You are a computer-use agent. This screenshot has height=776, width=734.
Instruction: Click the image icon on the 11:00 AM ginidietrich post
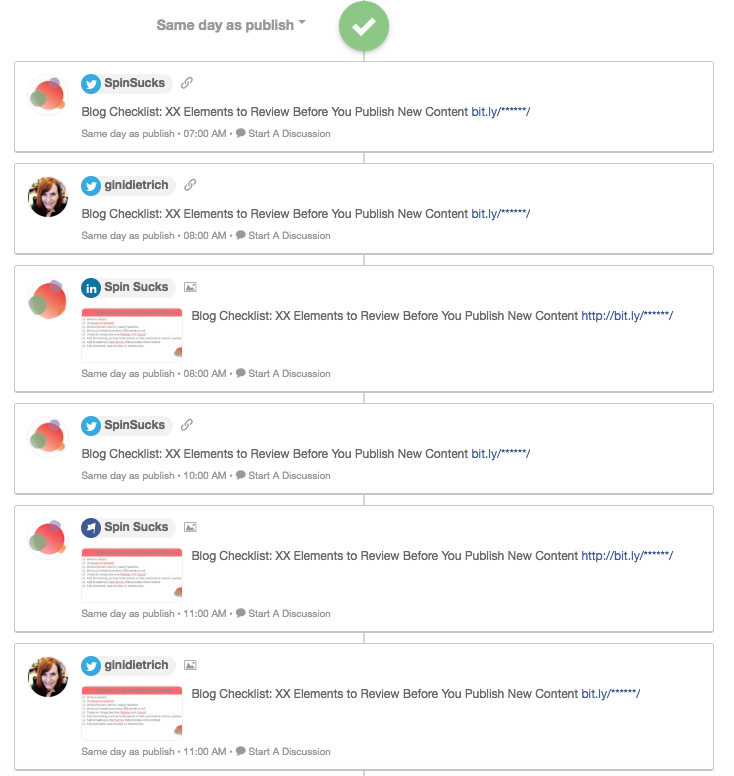click(190, 666)
